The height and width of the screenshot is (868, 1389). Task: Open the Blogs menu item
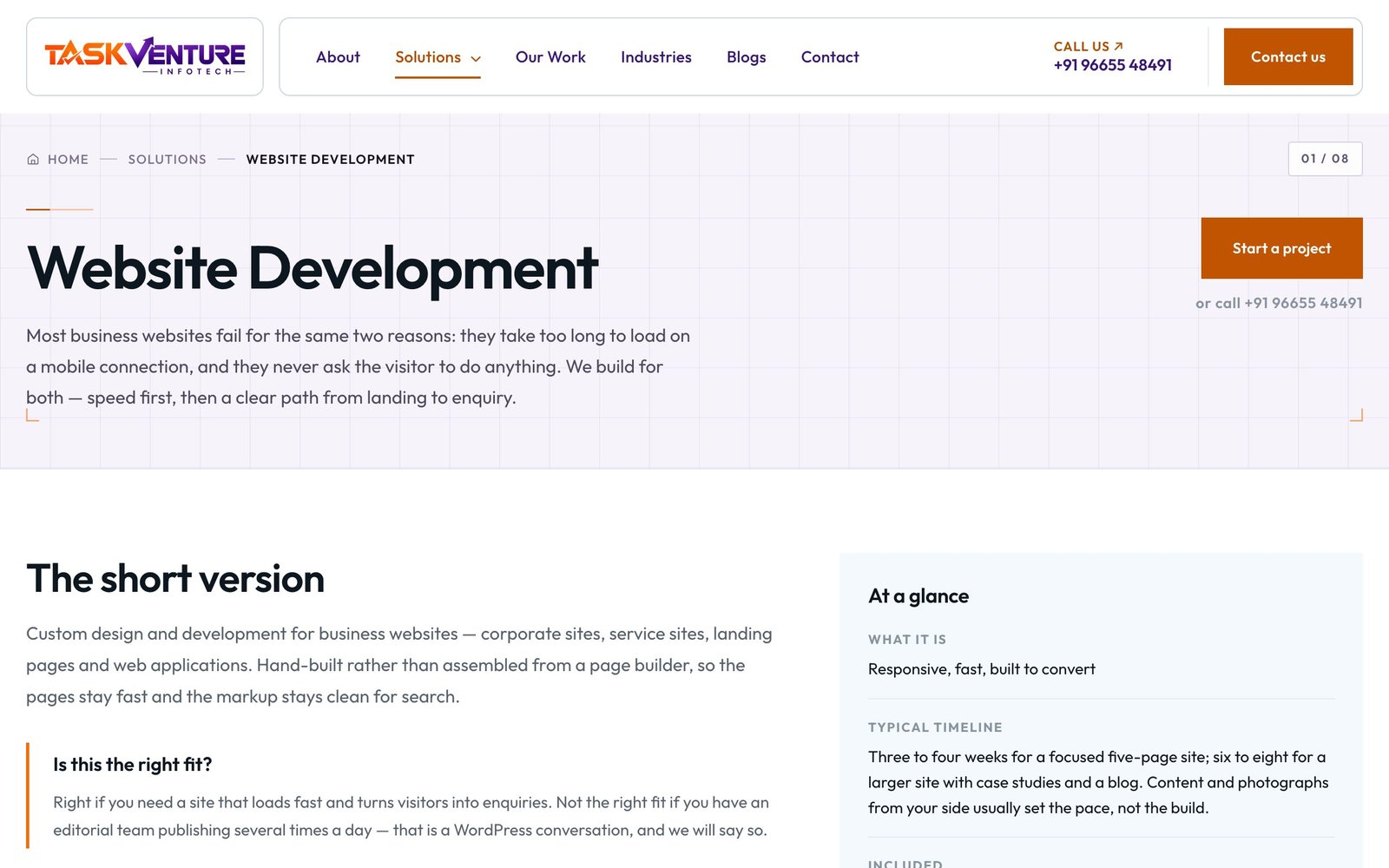click(x=747, y=57)
